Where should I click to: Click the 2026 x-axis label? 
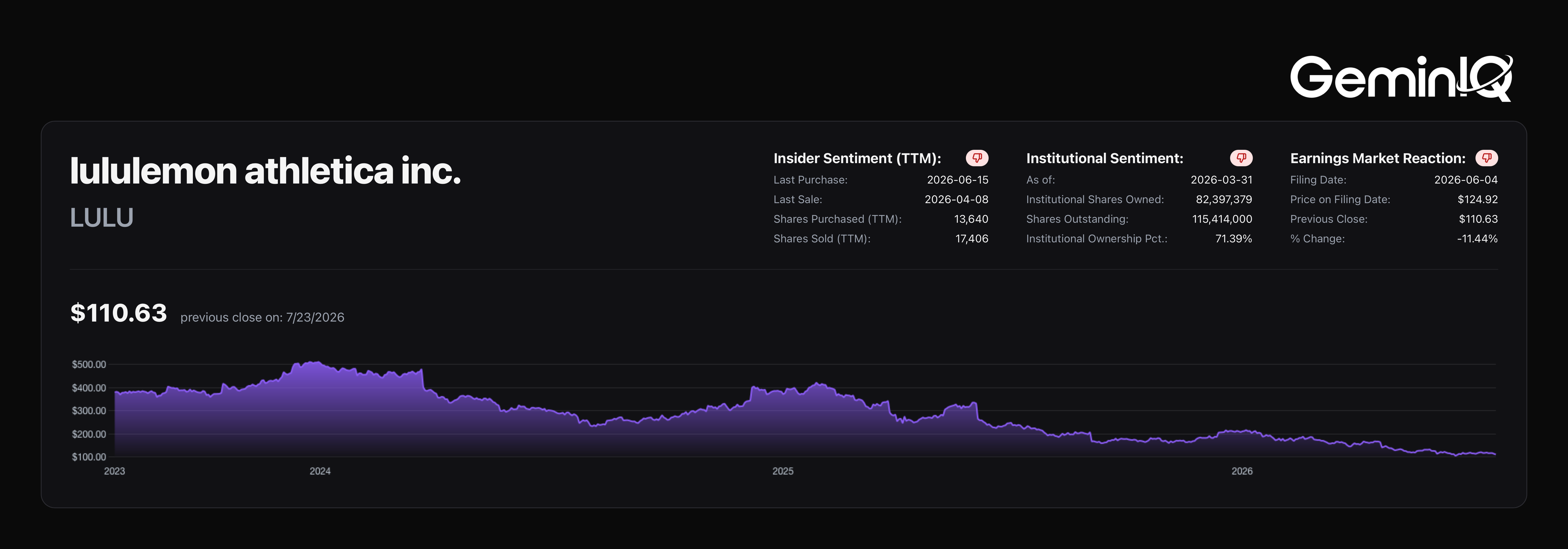click(x=1242, y=471)
